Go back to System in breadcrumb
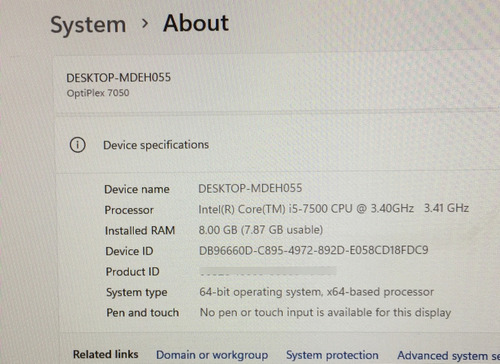Screen dimensions: 500x364 pyautogui.click(x=88, y=25)
